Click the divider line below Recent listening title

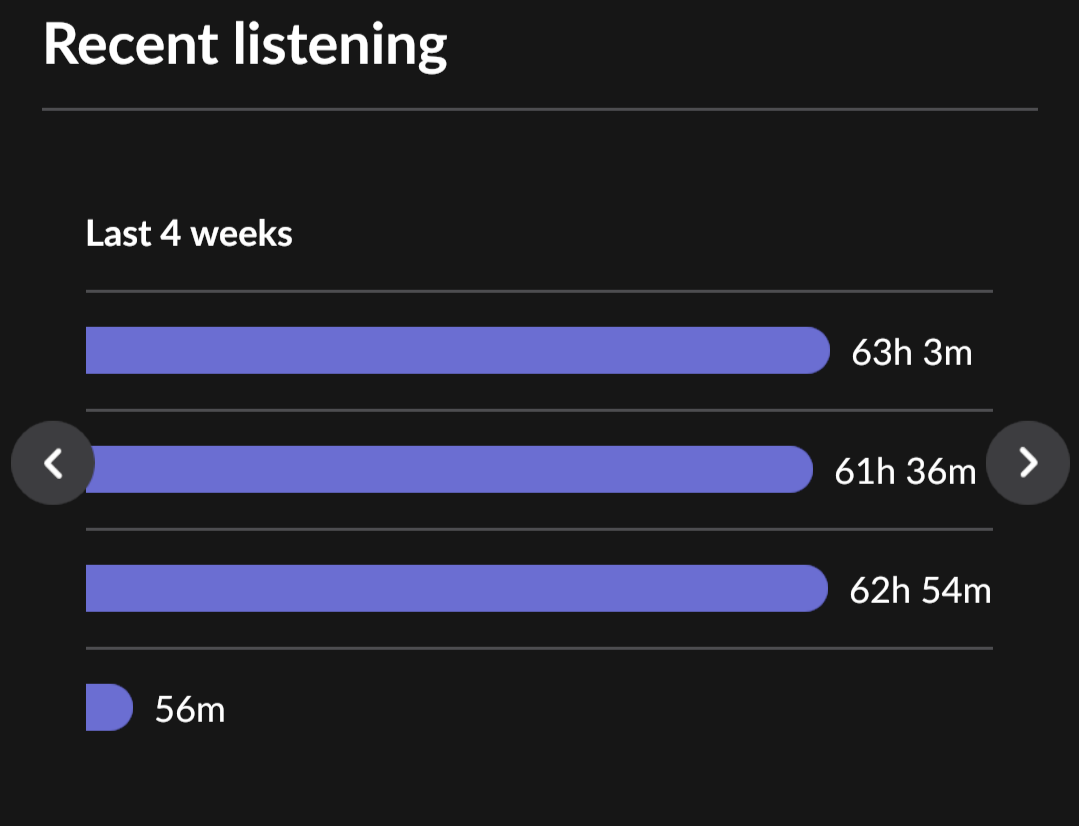tap(540, 109)
